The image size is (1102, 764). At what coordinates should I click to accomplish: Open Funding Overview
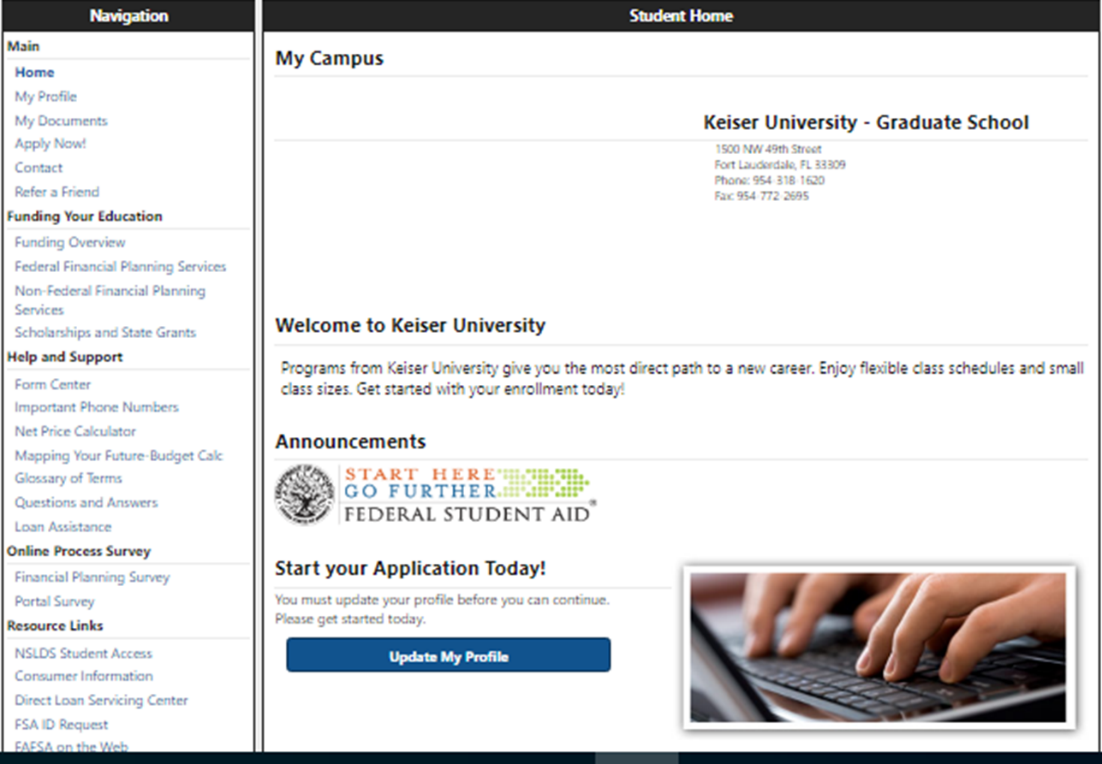(69, 242)
